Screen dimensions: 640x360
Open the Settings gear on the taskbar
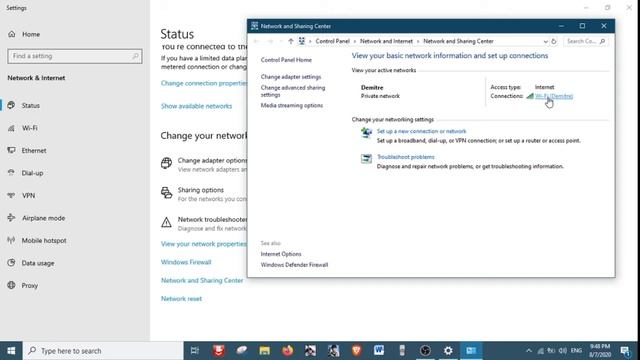[448, 351]
